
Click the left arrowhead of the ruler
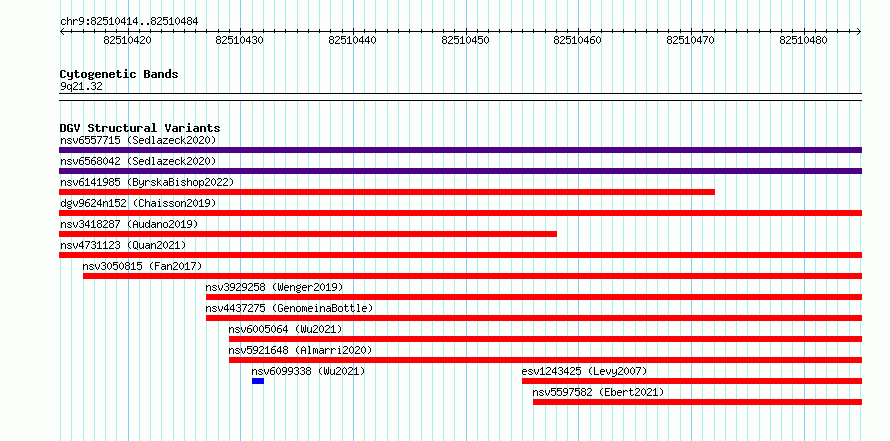[62, 32]
